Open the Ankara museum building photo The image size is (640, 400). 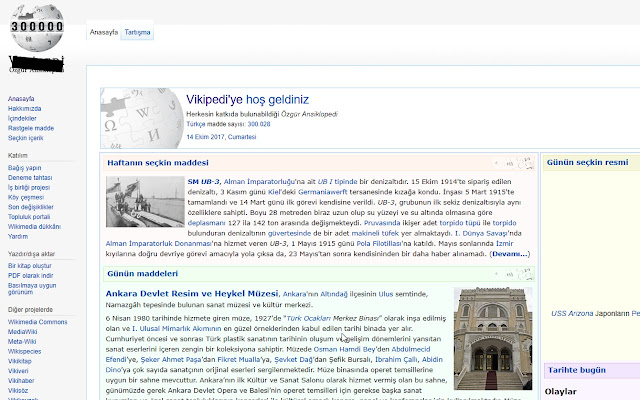(493, 338)
